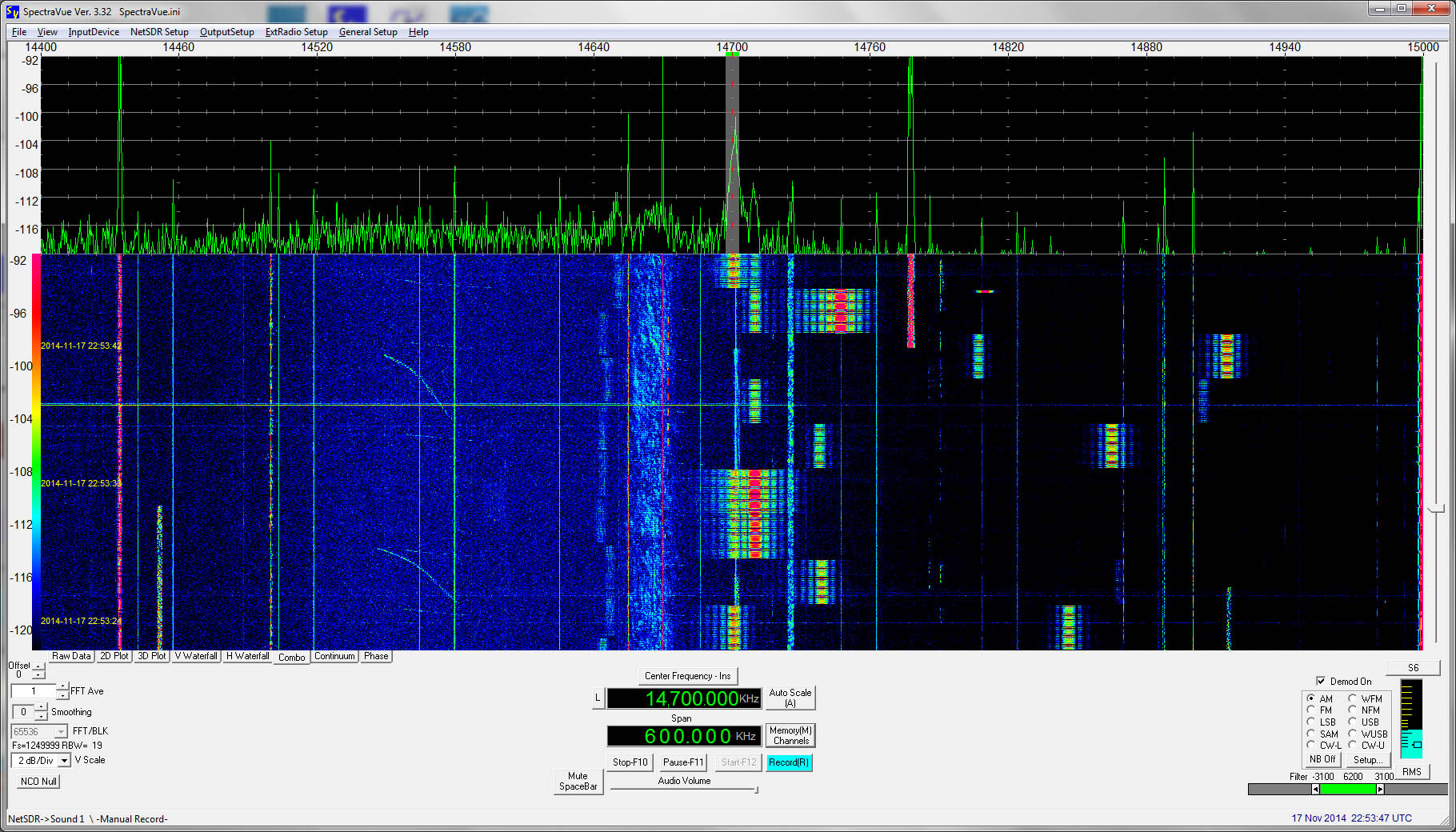Open the General Setup menu
Screen dimensions: 1456x832
368,32
